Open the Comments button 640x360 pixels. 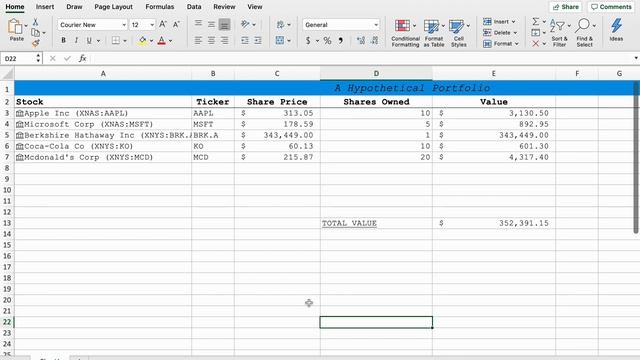tap(611, 7)
